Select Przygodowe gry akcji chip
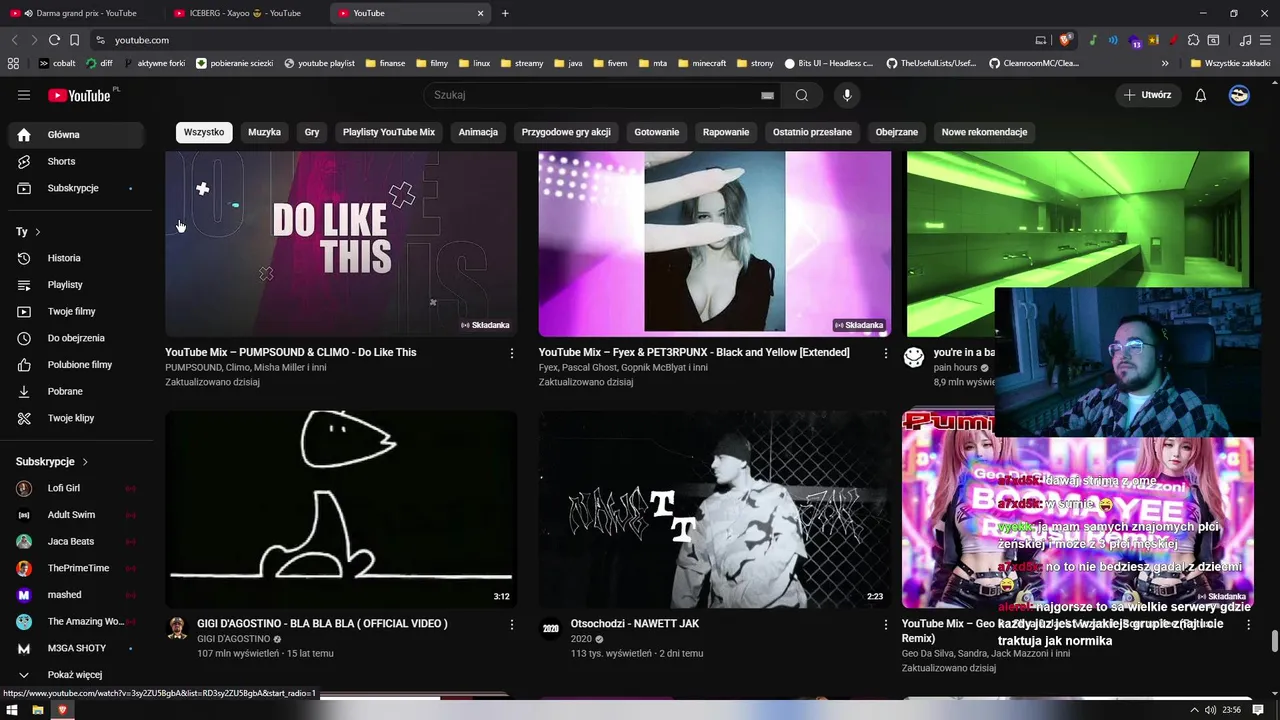 click(566, 132)
